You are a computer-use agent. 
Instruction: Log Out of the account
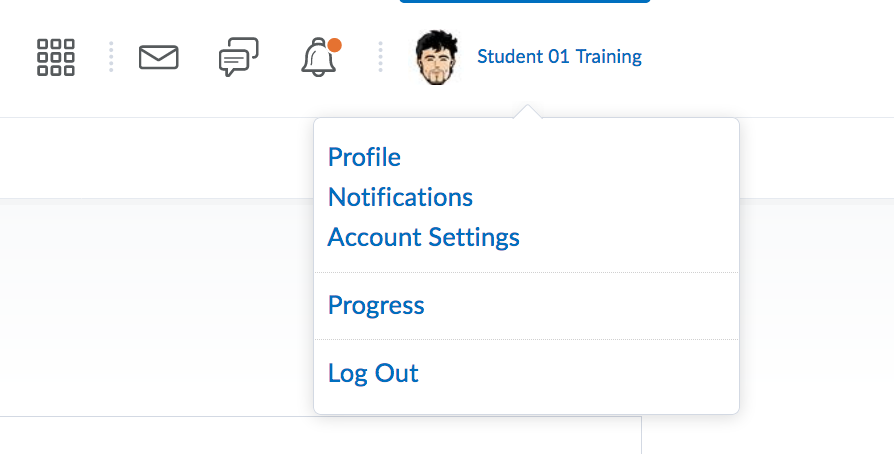click(373, 373)
